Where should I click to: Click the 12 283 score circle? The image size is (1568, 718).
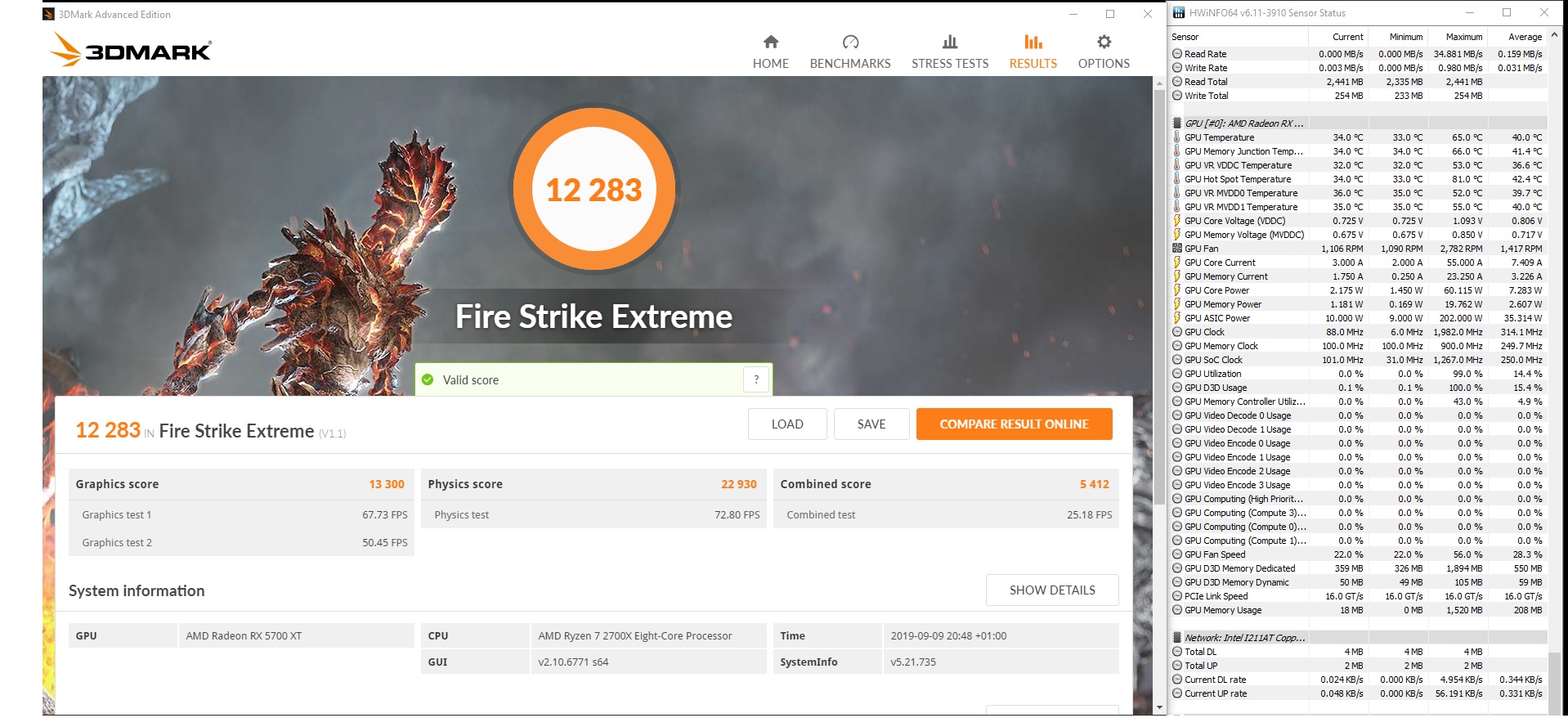point(594,190)
